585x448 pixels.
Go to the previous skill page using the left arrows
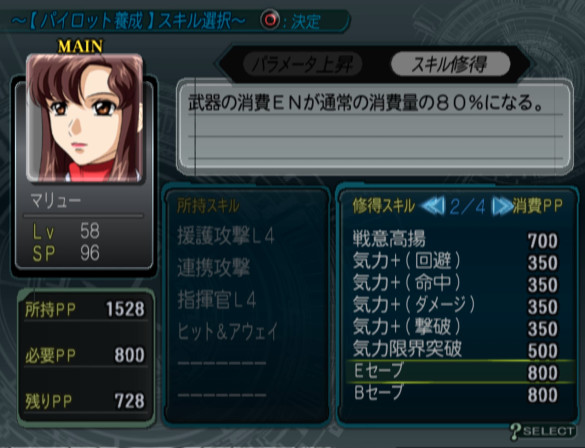pos(432,206)
